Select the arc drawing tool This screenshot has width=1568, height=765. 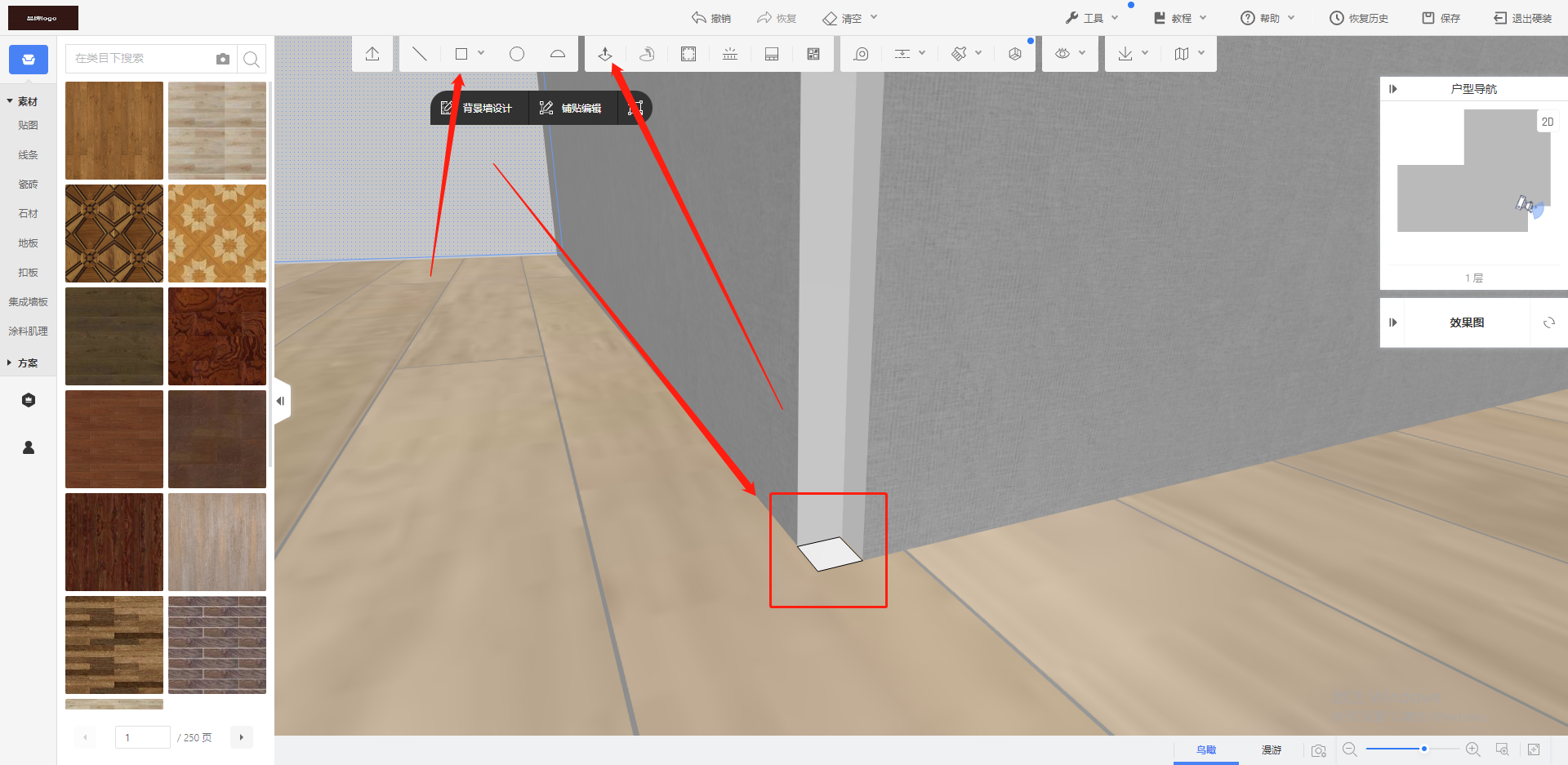[558, 54]
